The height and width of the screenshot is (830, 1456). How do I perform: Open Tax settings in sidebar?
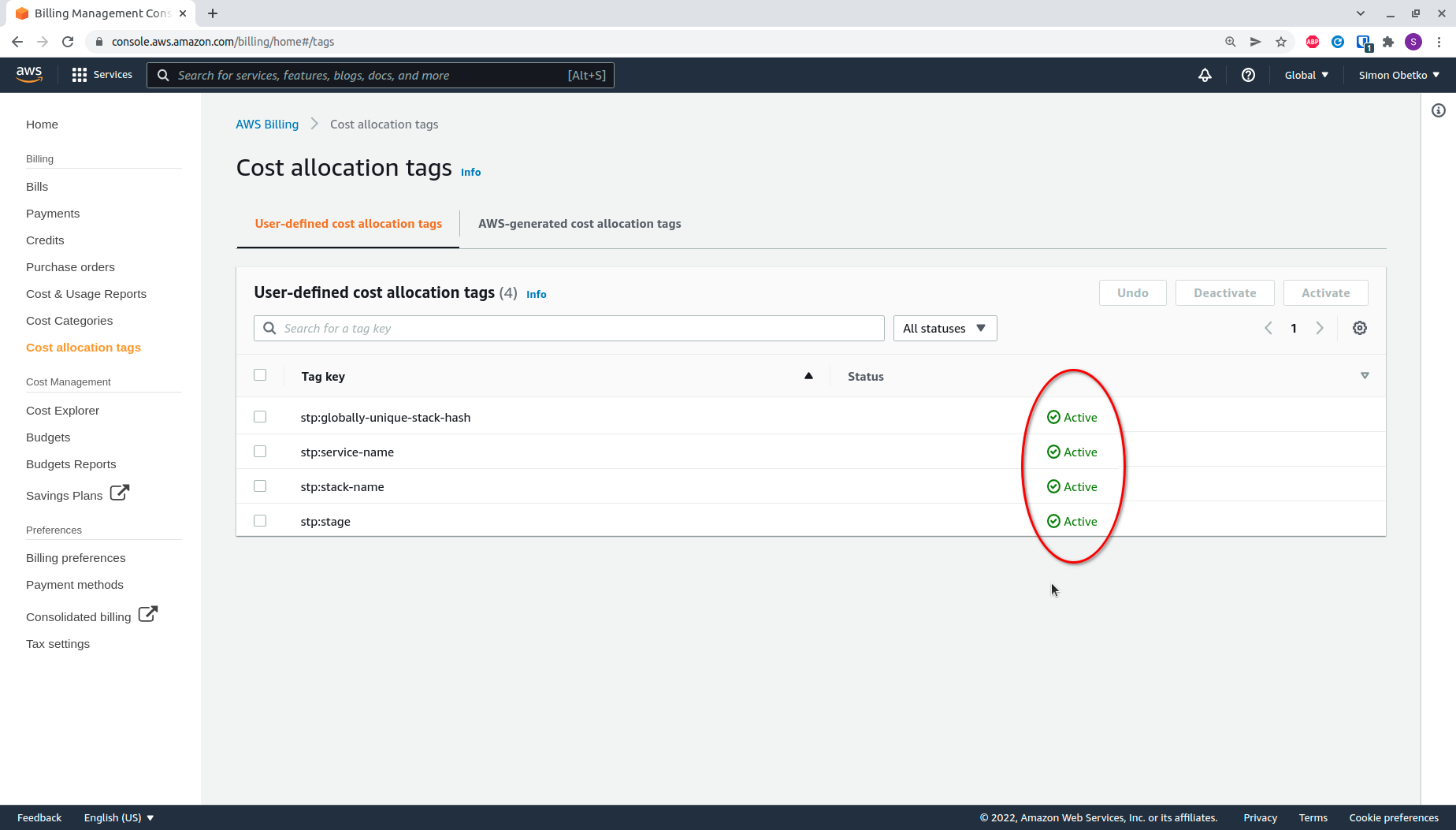click(x=58, y=644)
